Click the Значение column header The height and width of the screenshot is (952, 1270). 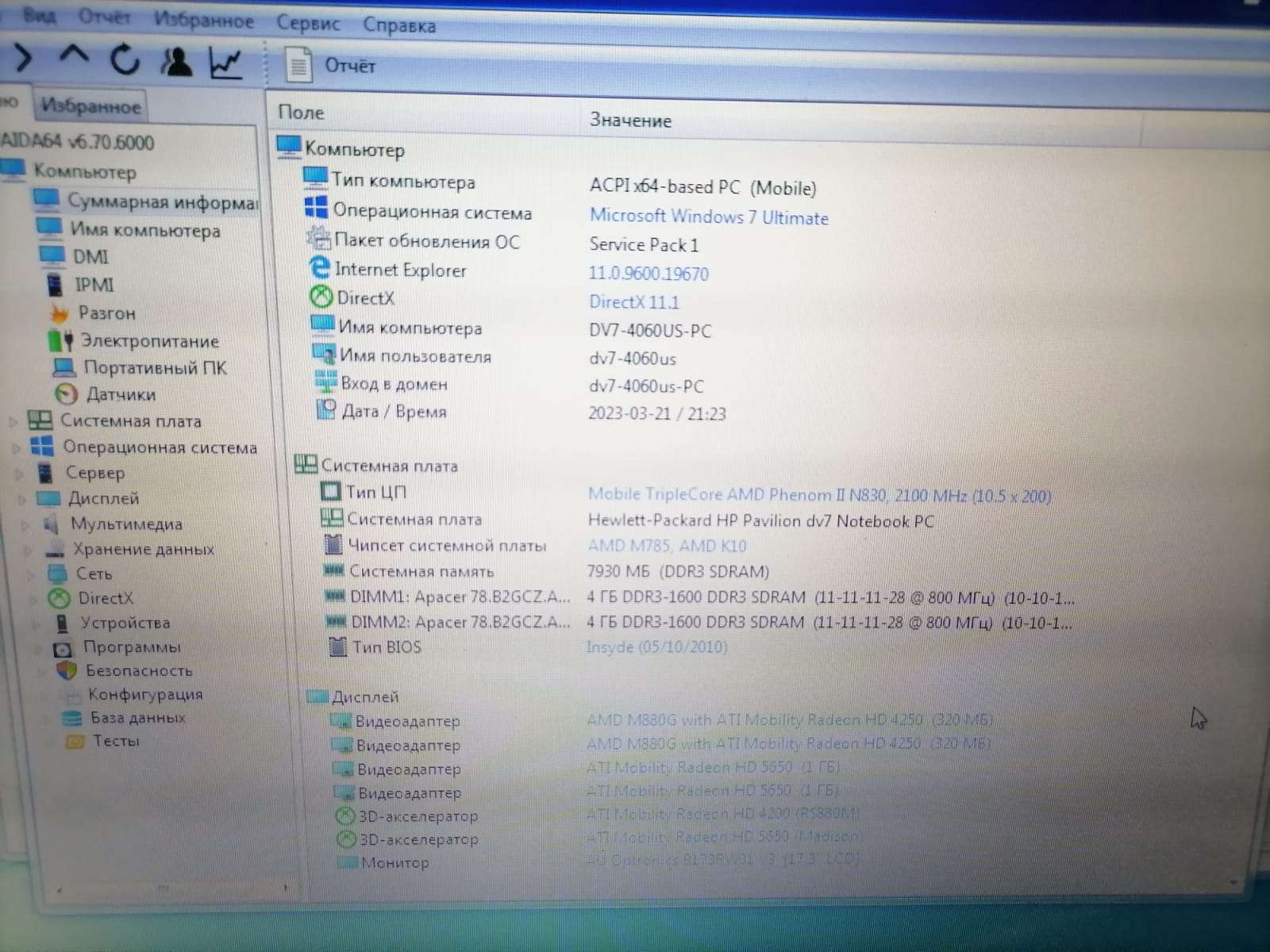click(x=630, y=121)
